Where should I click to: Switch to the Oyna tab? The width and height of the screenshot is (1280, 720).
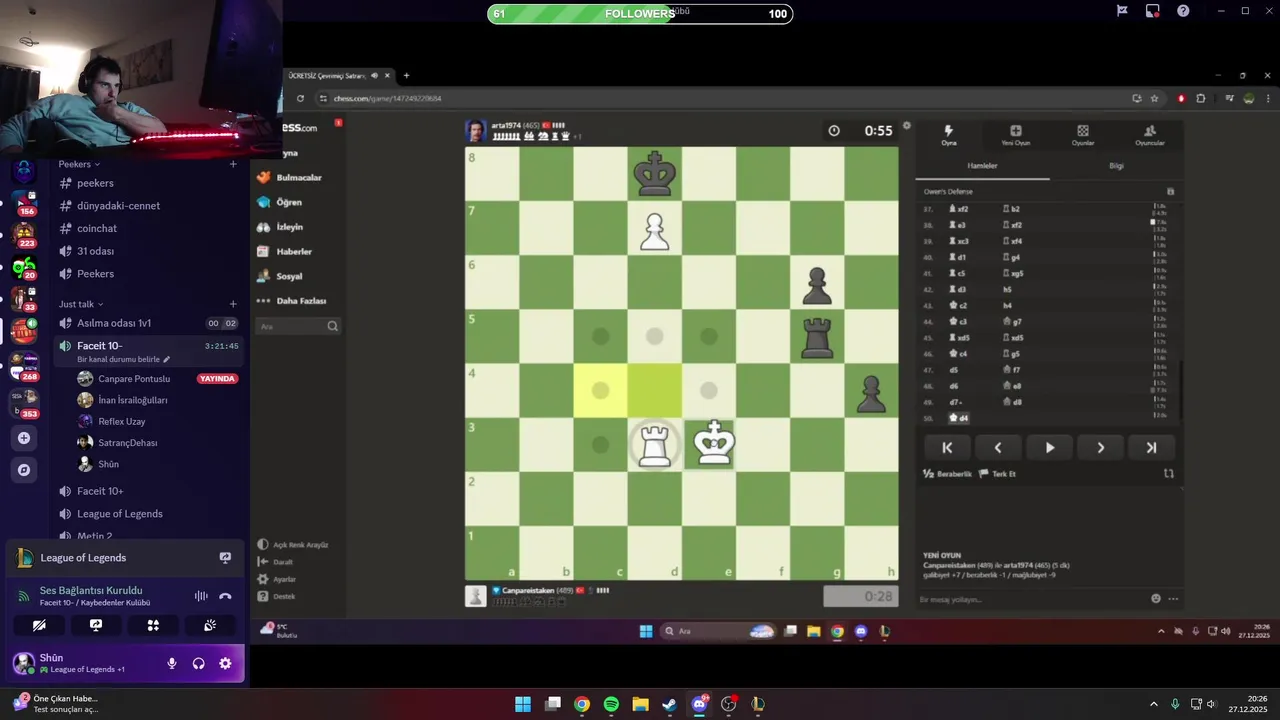[x=949, y=135]
